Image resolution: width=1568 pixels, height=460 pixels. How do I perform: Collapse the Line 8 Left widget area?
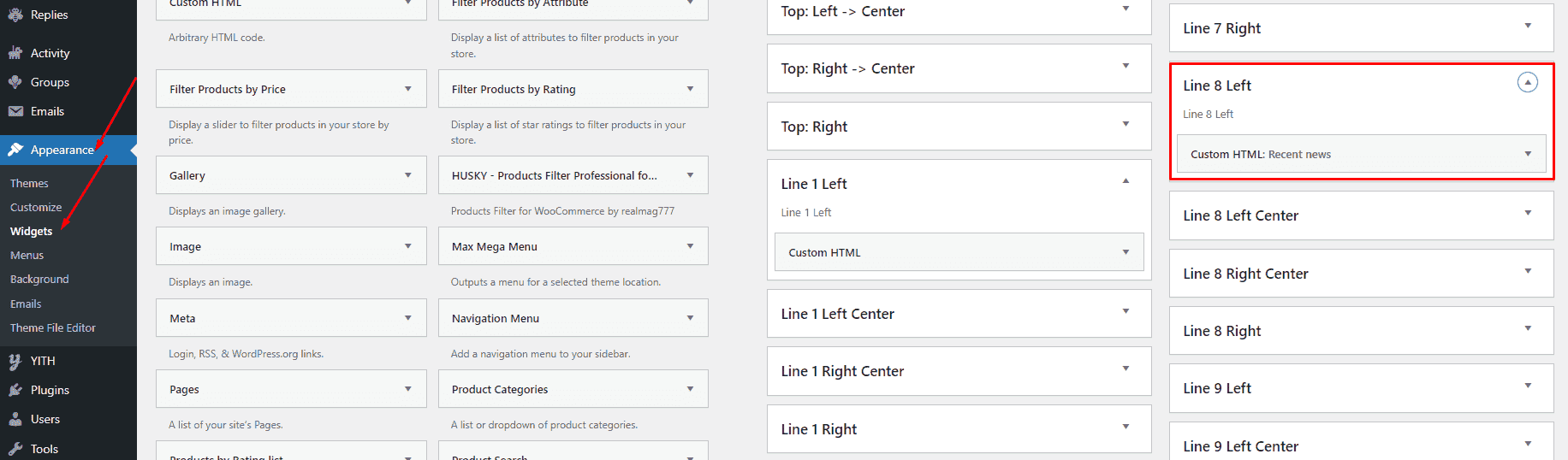(x=1527, y=83)
